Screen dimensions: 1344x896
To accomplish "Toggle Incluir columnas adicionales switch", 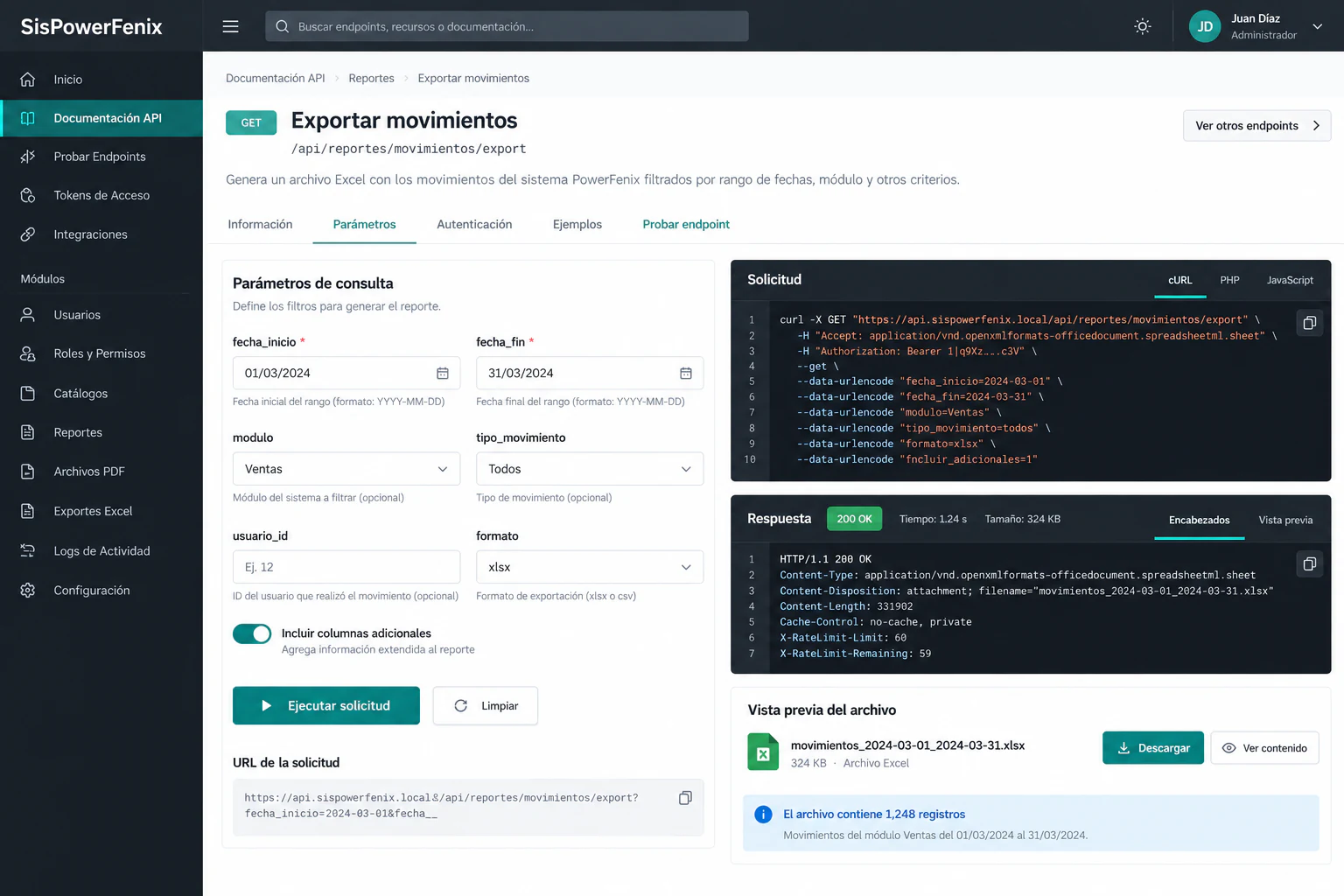I will point(252,633).
